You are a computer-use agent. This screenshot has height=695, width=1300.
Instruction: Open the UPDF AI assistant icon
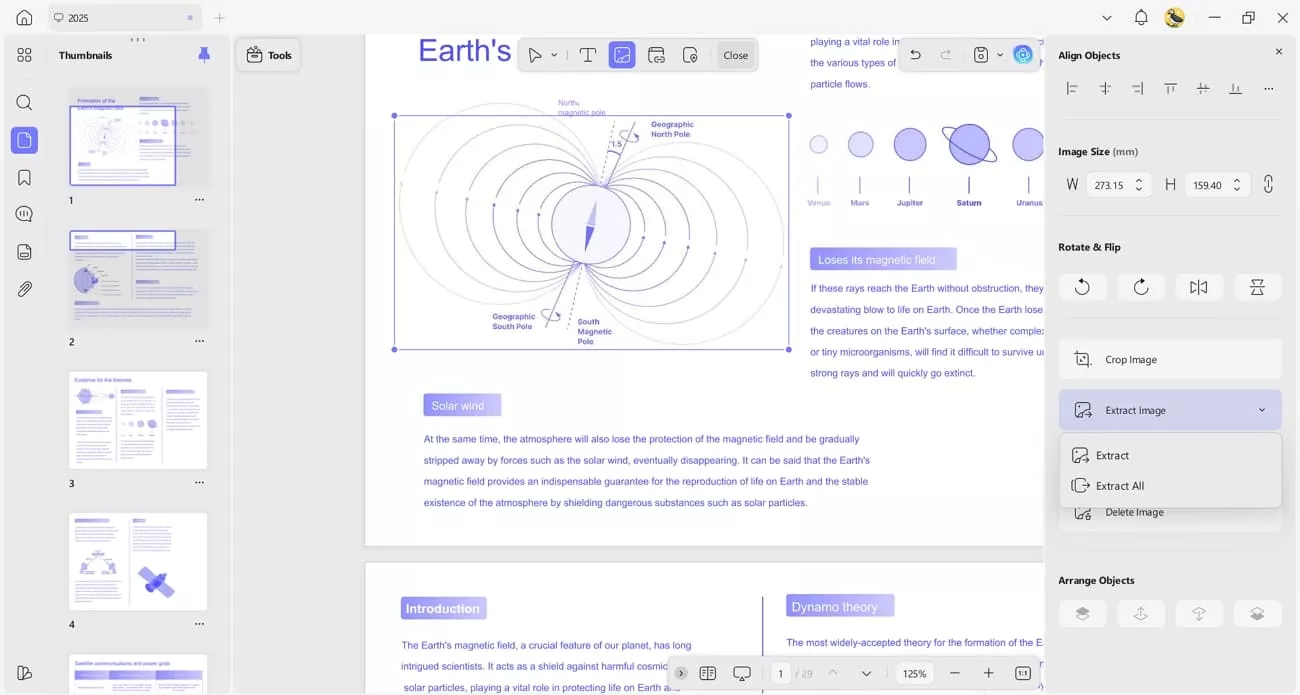1023,55
